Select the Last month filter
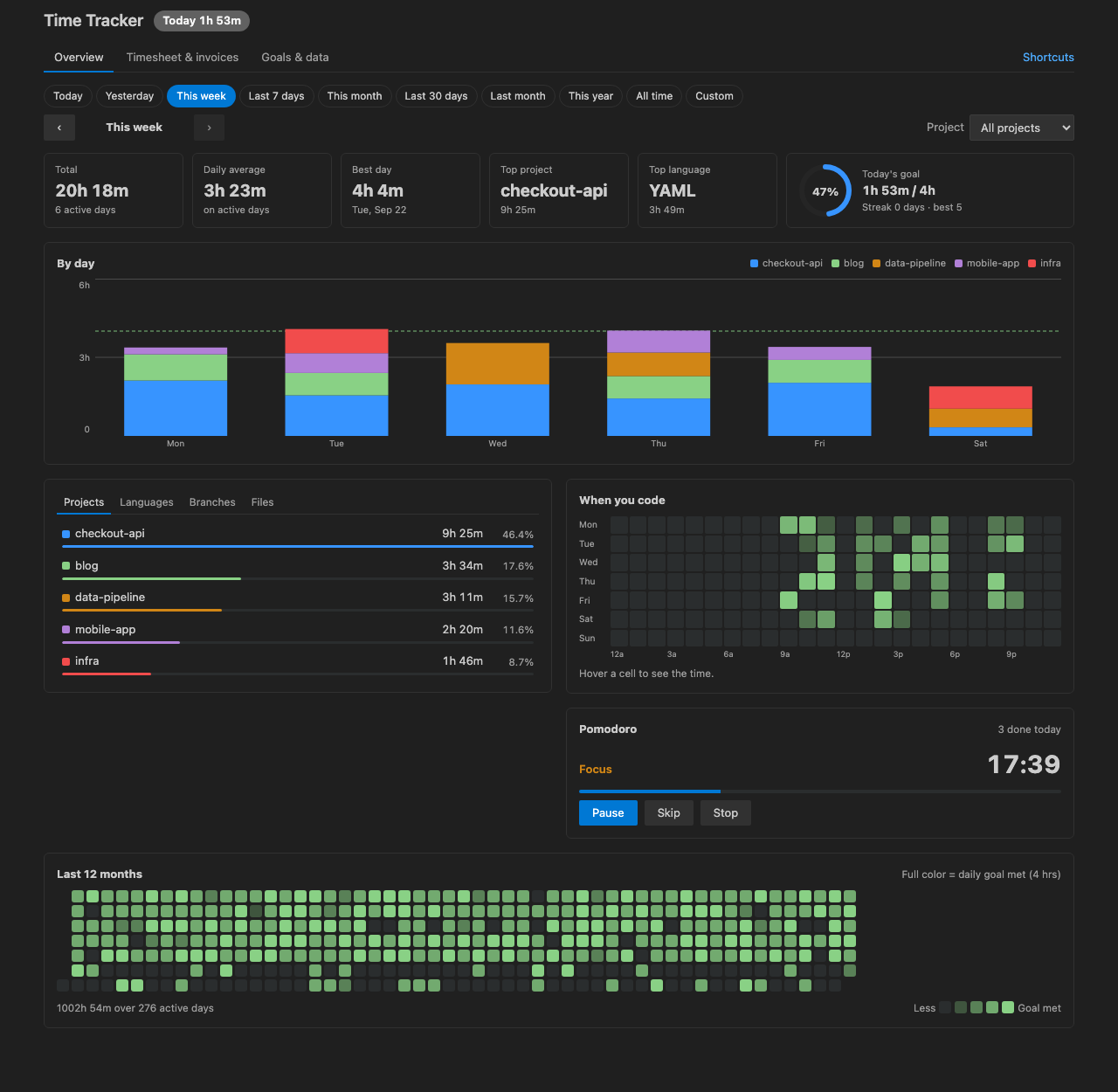 coord(518,96)
